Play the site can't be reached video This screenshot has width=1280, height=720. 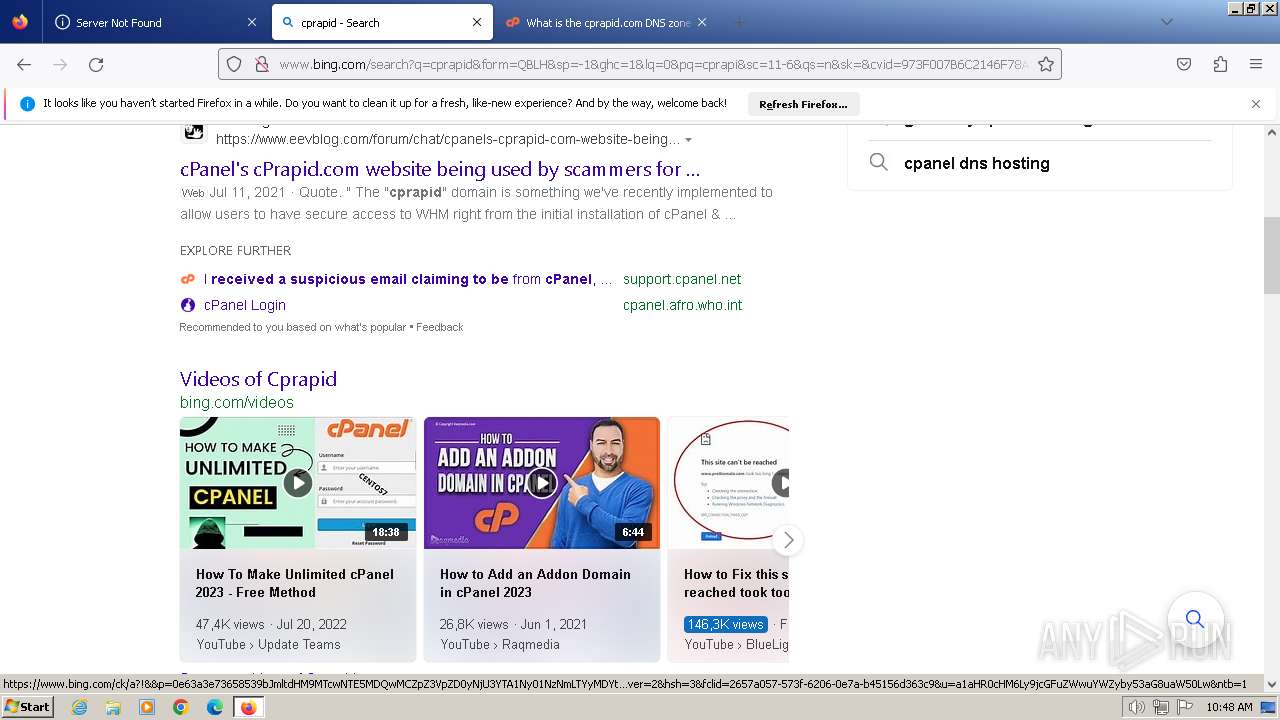728,483
